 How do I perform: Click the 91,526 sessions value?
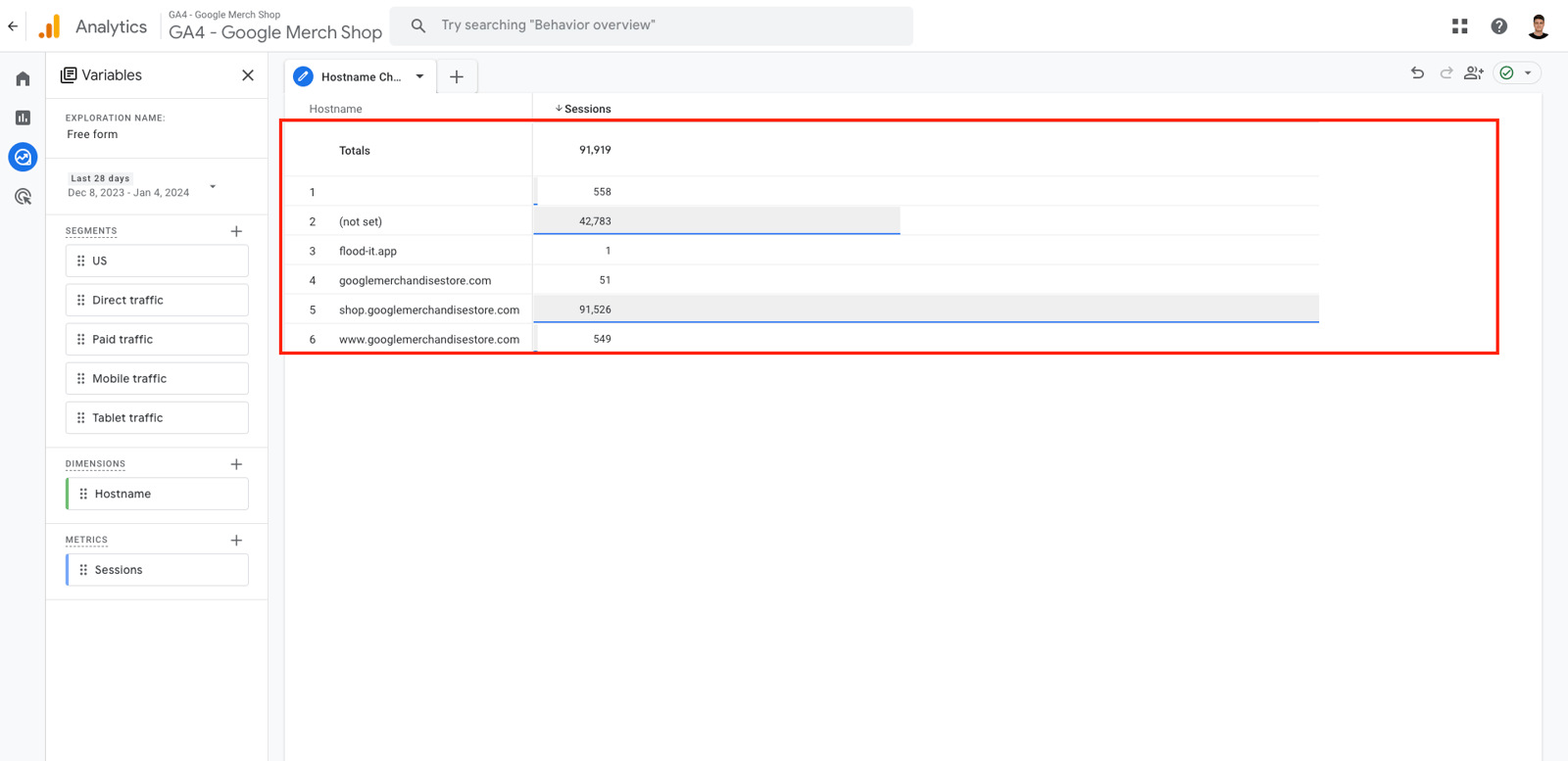click(x=595, y=309)
